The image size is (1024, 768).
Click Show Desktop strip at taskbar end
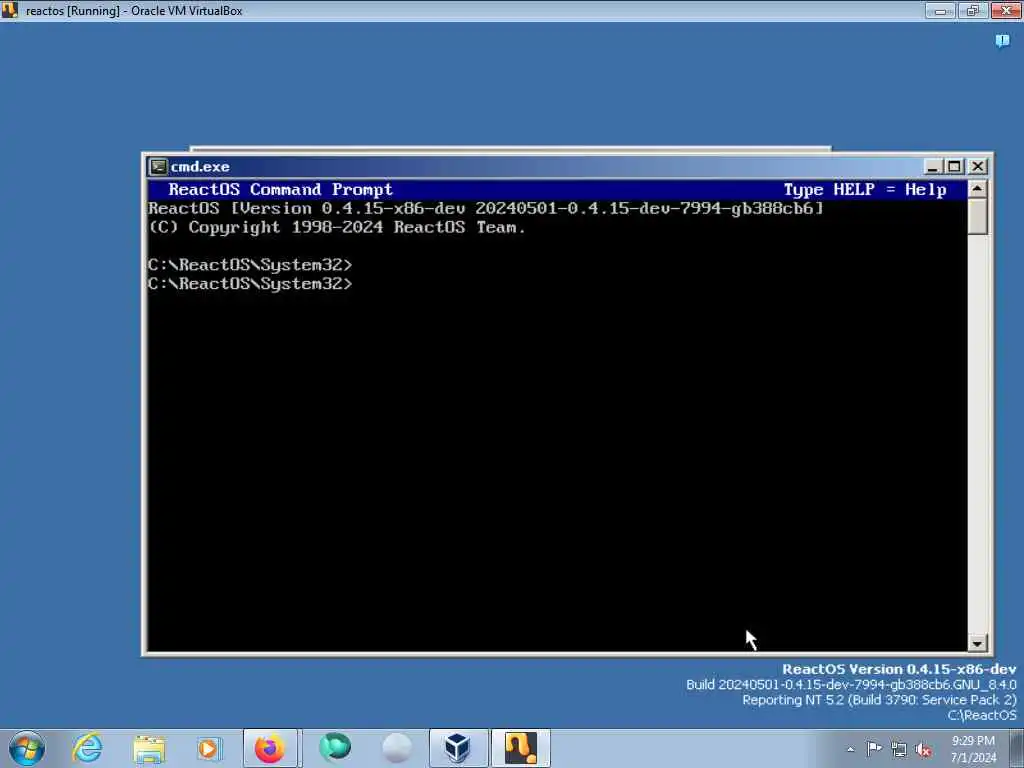(1017, 748)
